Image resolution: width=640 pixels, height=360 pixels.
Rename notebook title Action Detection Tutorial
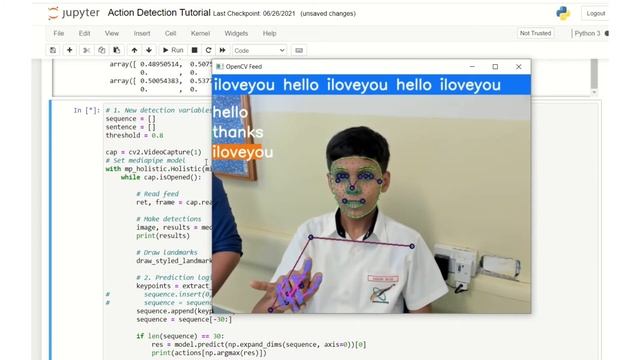coord(159,13)
